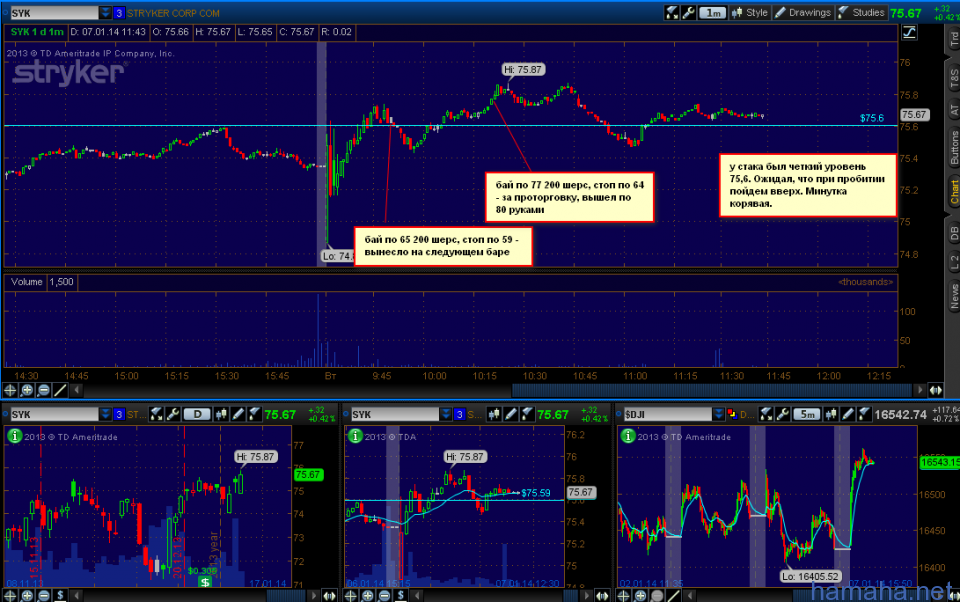This screenshot has width=960, height=602.
Task: Open symbol dropdown arrow on $DJI chart
Action: coord(719,415)
